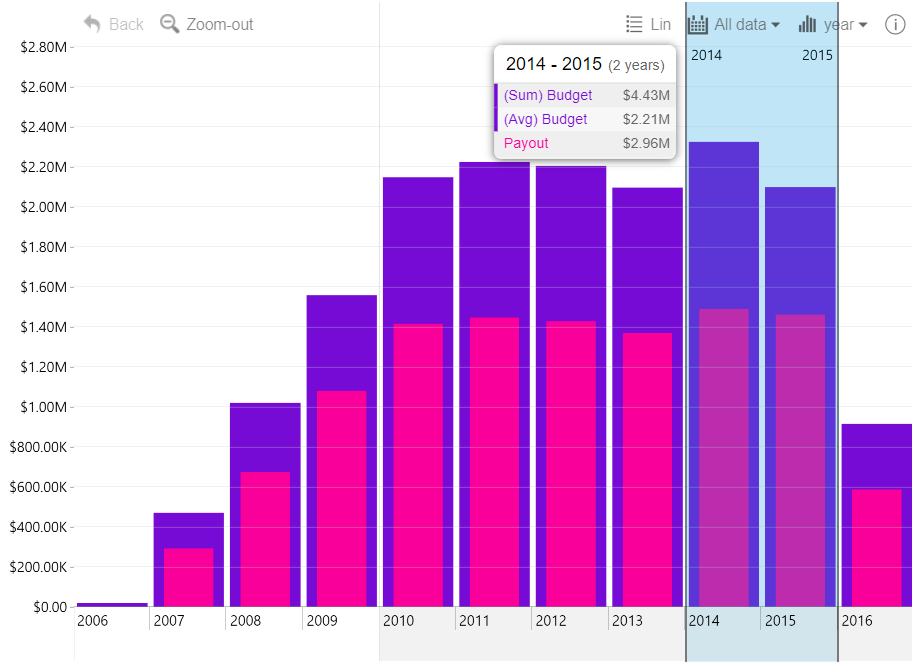Select the 2016 label on the x-axis
Viewport: 912px width, 664px height.
point(857,621)
